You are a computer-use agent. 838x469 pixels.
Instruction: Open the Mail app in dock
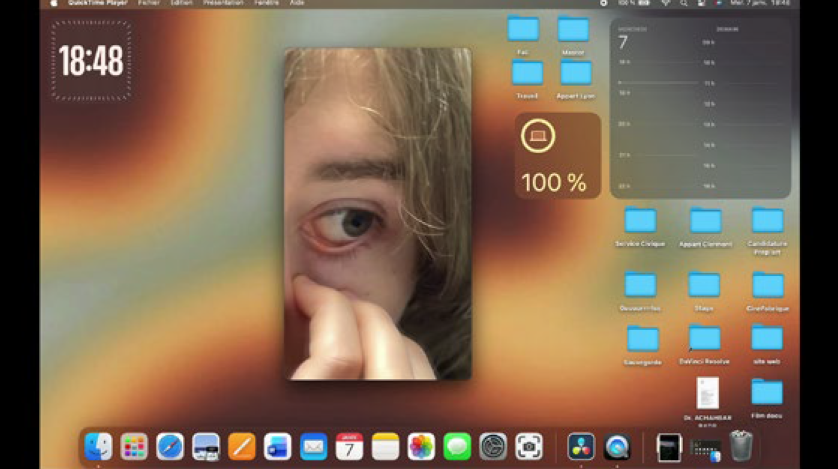tap(314, 446)
